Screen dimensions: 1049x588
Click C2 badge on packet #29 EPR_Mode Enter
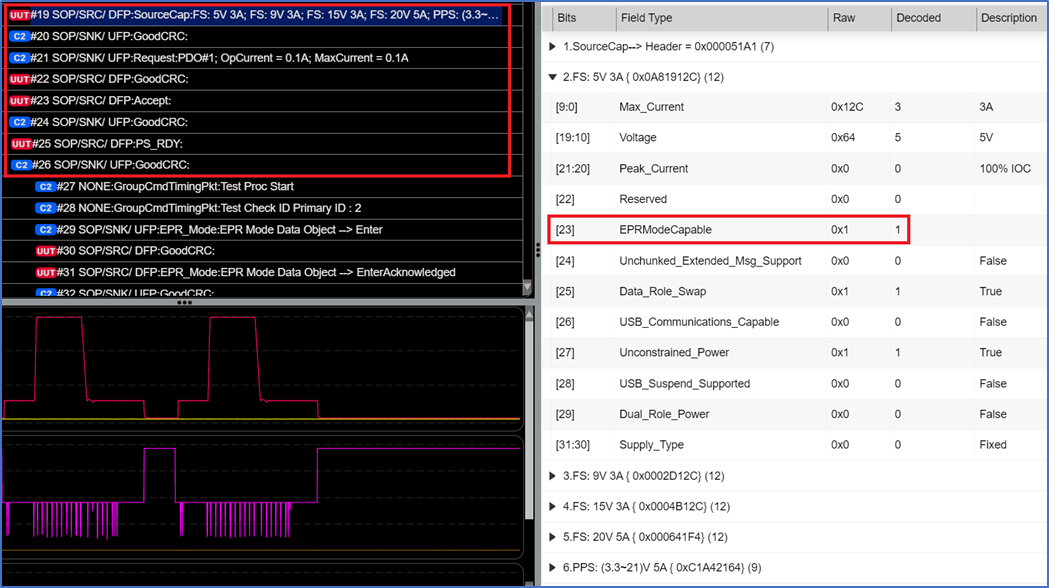[x=45, y=230]
